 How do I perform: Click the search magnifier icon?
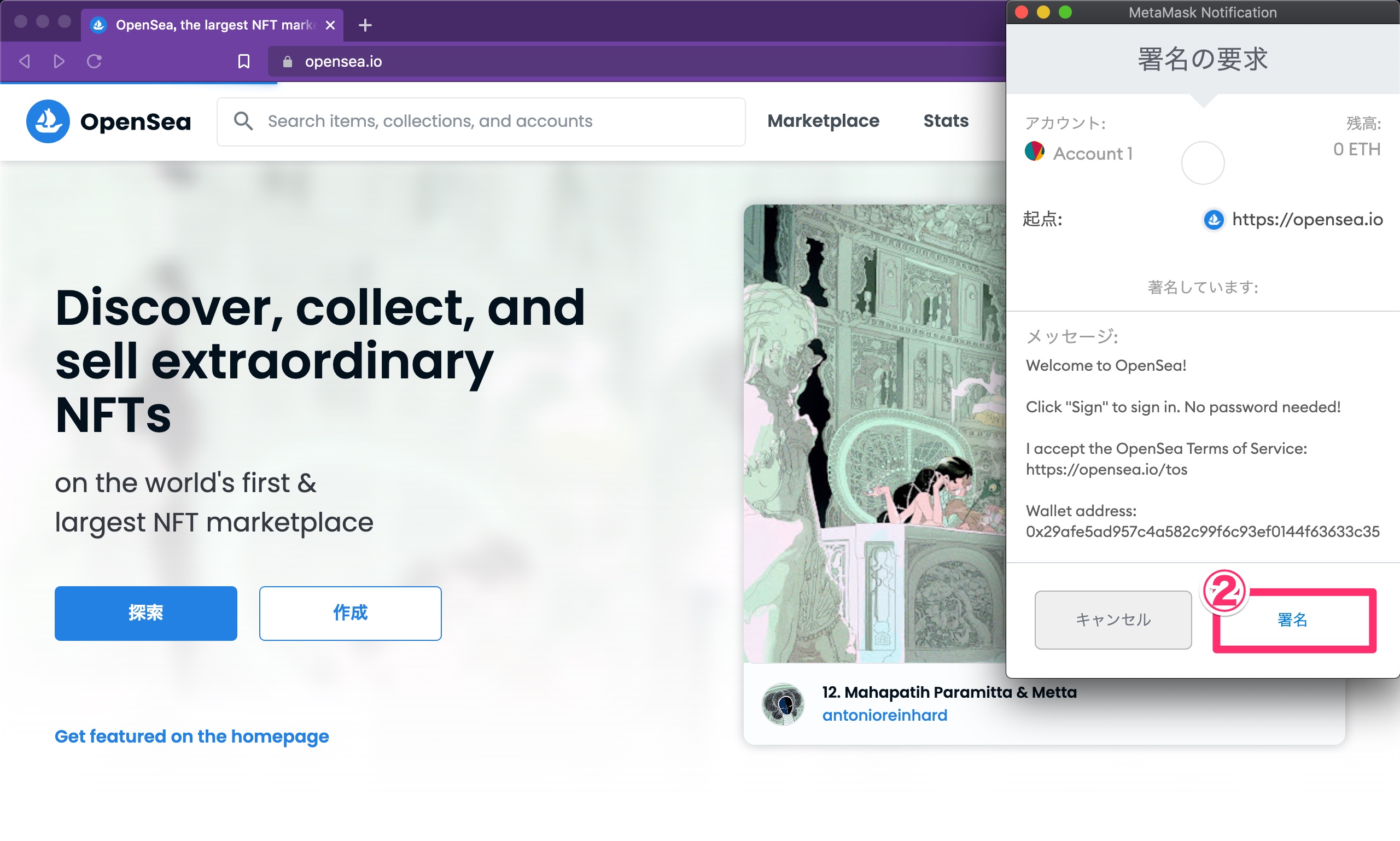pyautogui.click(x=243, y=121)
